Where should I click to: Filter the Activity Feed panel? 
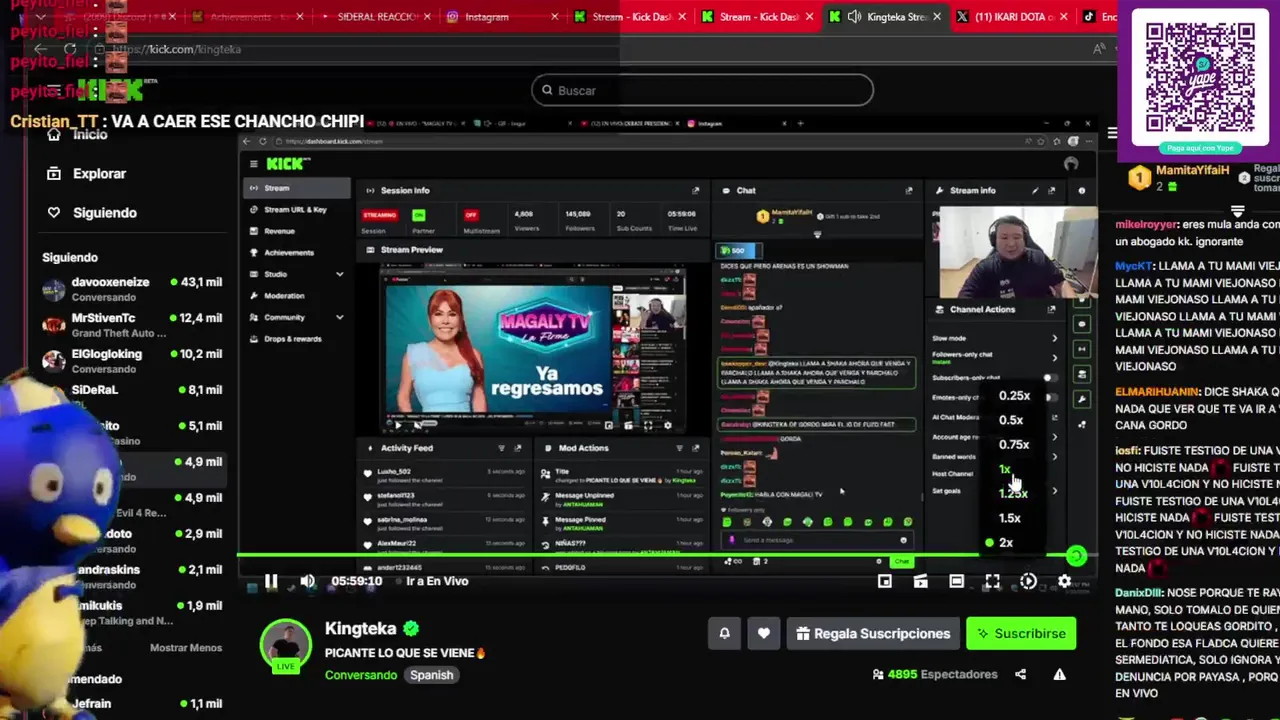click(501, 448)
